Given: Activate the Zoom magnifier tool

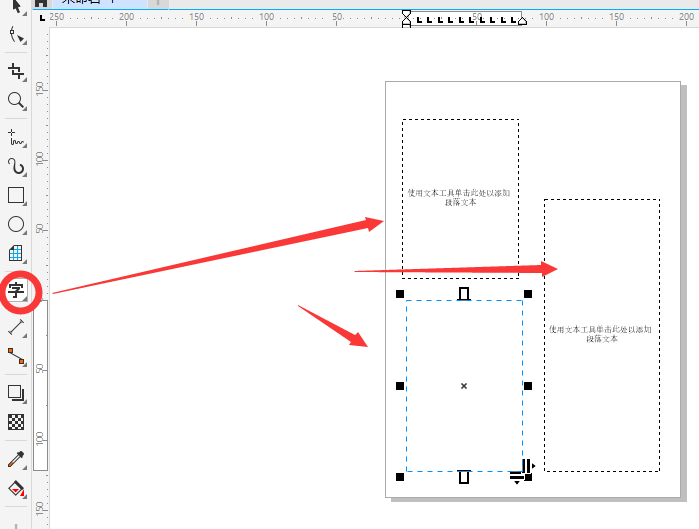Looking at the screenshot, I should pyautogui.click(x=16, y=101).
